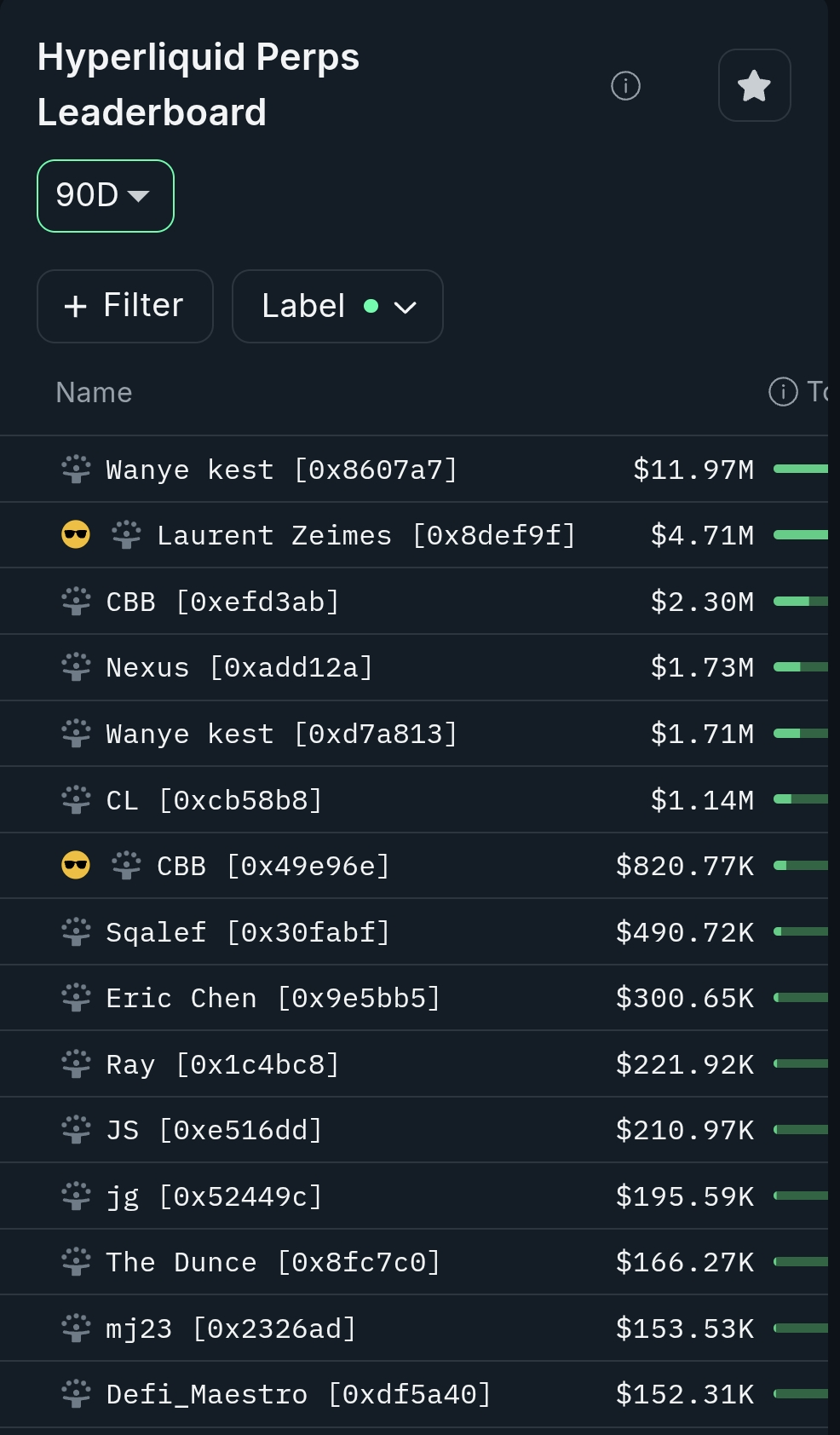
Task: Open the 90D timeframe dropdown
Action: pyautogui.click(x=105, y=196)
